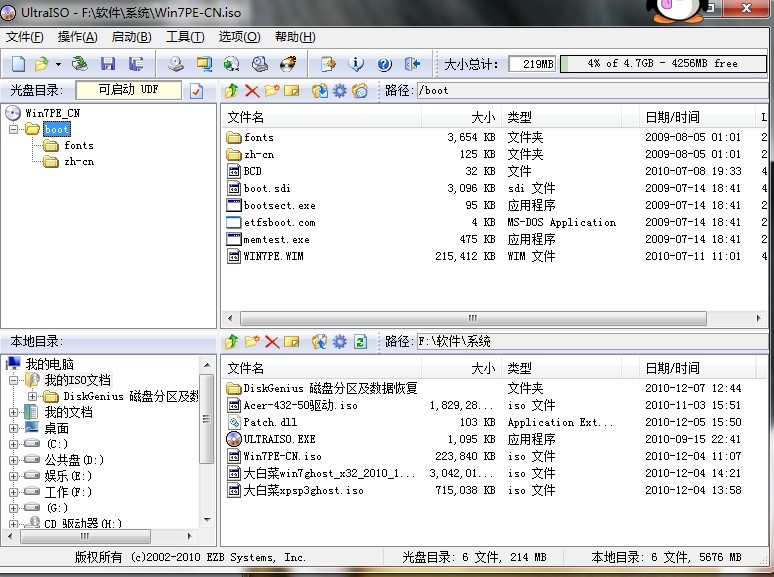Click the image properties checkmark icon

click(x=196, y=91)
